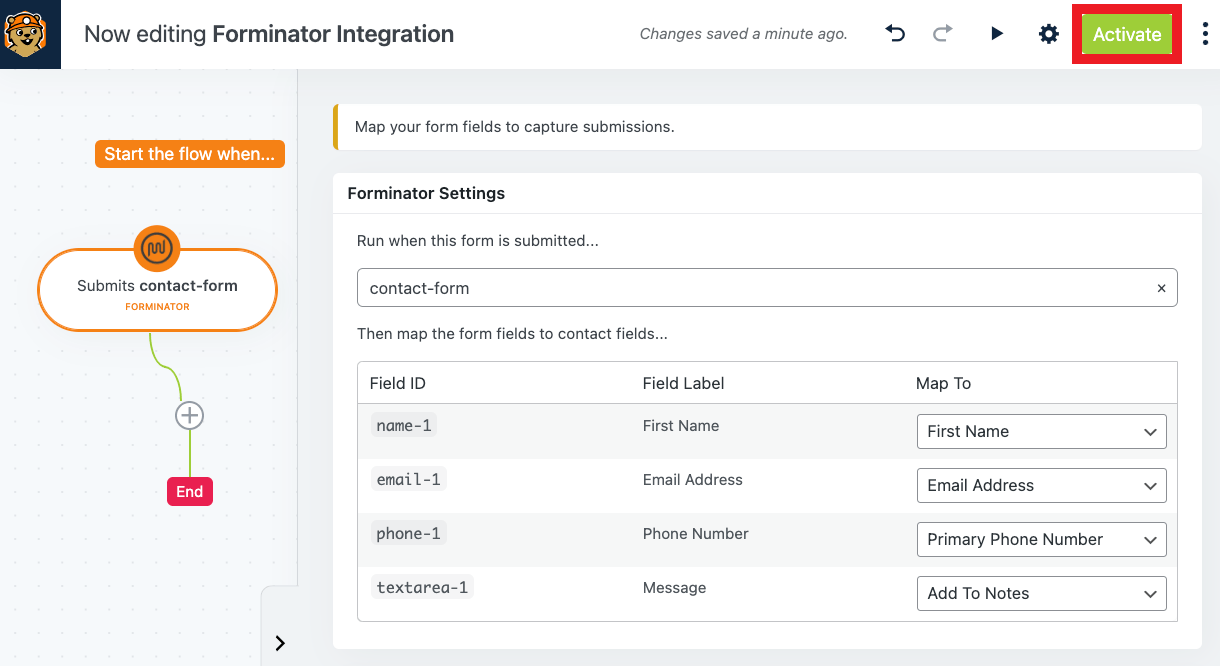Image resolution: width=1220 pixels, height=666 pixels.
Task: Click the Forminator Settings heading
Action: pos(426,193)
